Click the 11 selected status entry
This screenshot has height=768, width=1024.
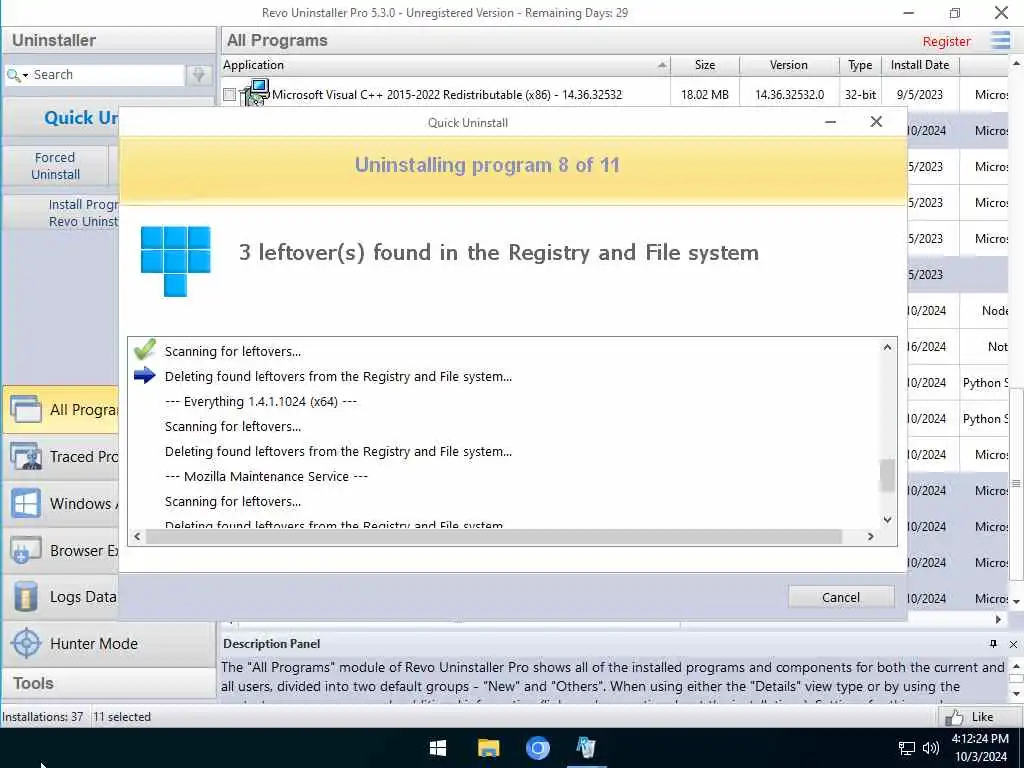(x=122, y=717)
